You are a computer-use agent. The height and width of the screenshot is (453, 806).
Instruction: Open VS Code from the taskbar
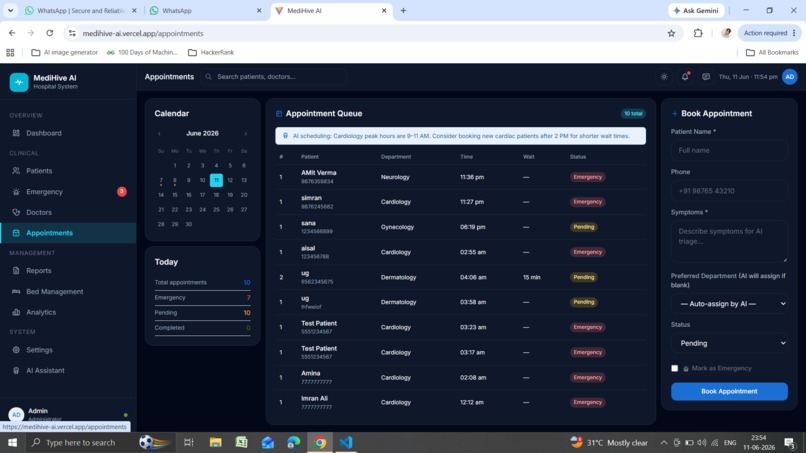click(x=346, y=442)
